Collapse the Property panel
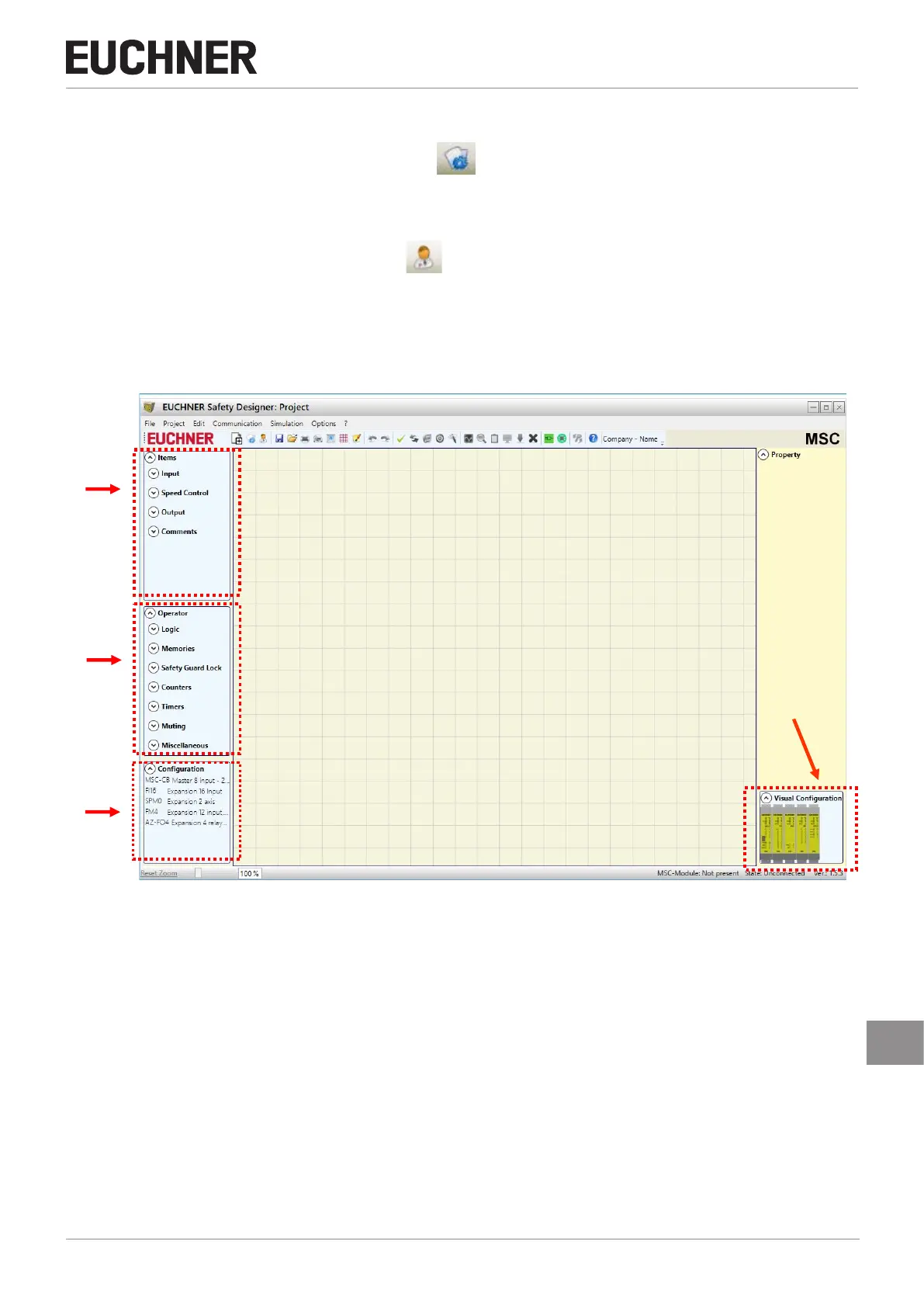Image resolution: width=924 pixels, height=1307 pixels. point(763,455)
